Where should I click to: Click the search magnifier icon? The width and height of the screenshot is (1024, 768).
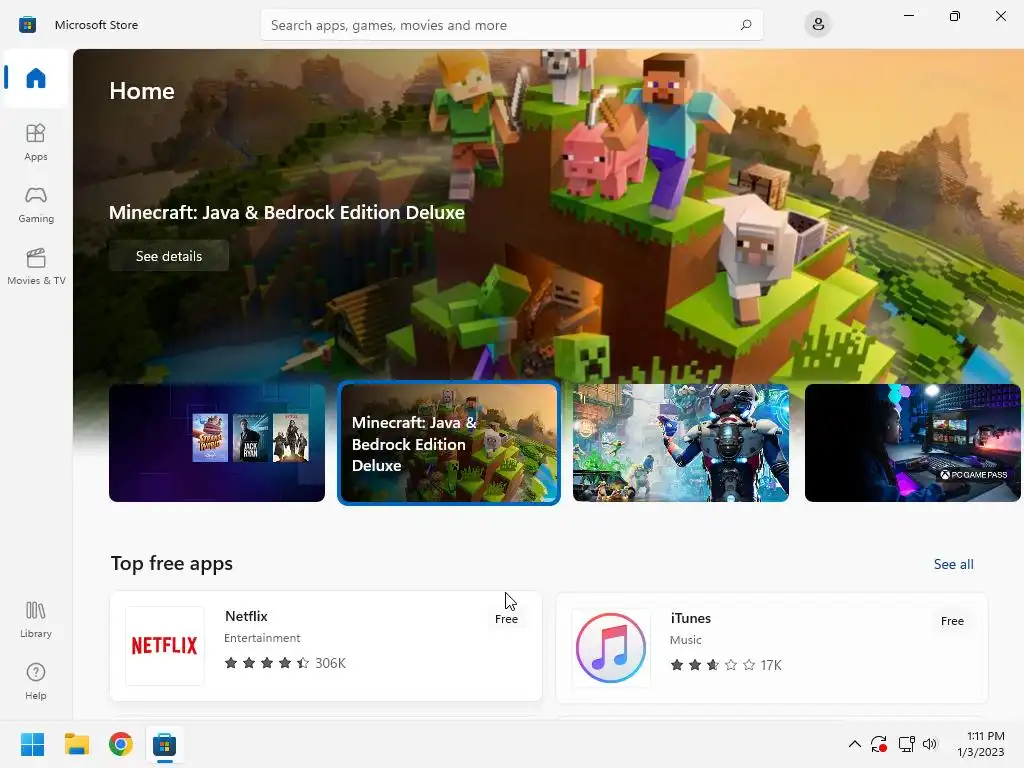(746, 25)
